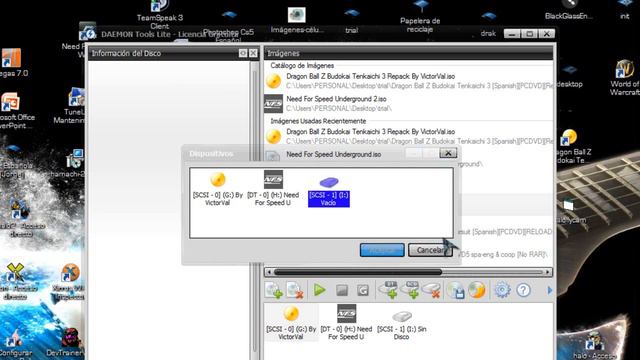The width and height of the screenshot is (640, 360).
Task: Open the Imágenes-célu... desktop icon
Action: 297,20
